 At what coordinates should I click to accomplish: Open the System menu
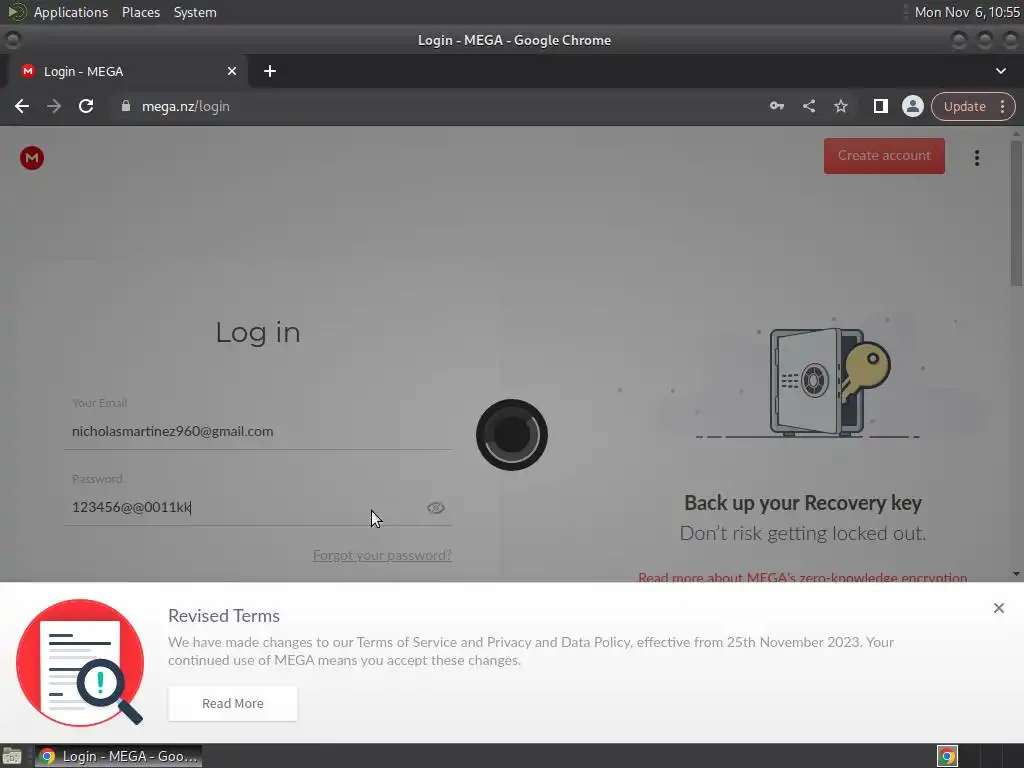coord(195,12)
